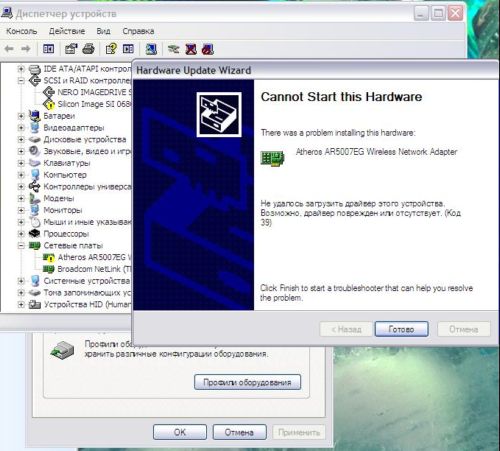This screenshot has height=451, width=500.
Task: Click Отмена in System Properties dialog
Action: tap(239, 432)
